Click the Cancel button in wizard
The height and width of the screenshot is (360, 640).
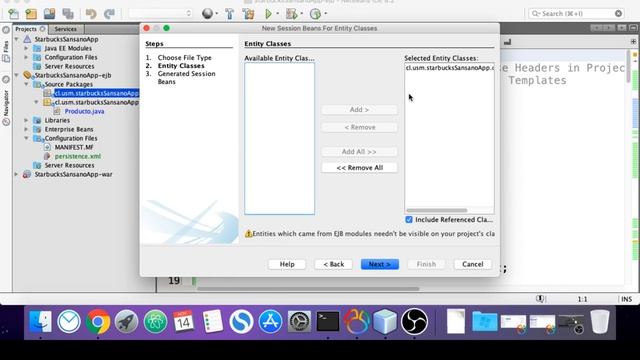(473, 264)
